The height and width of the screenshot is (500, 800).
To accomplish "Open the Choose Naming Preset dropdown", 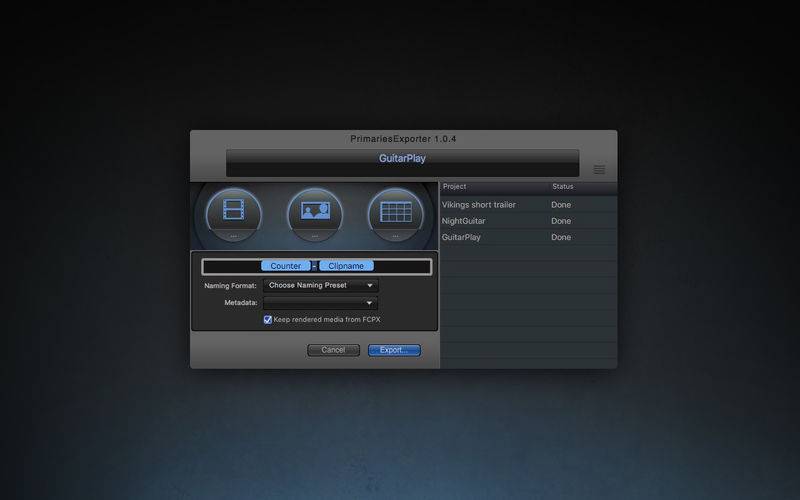I will pos(321,286).
